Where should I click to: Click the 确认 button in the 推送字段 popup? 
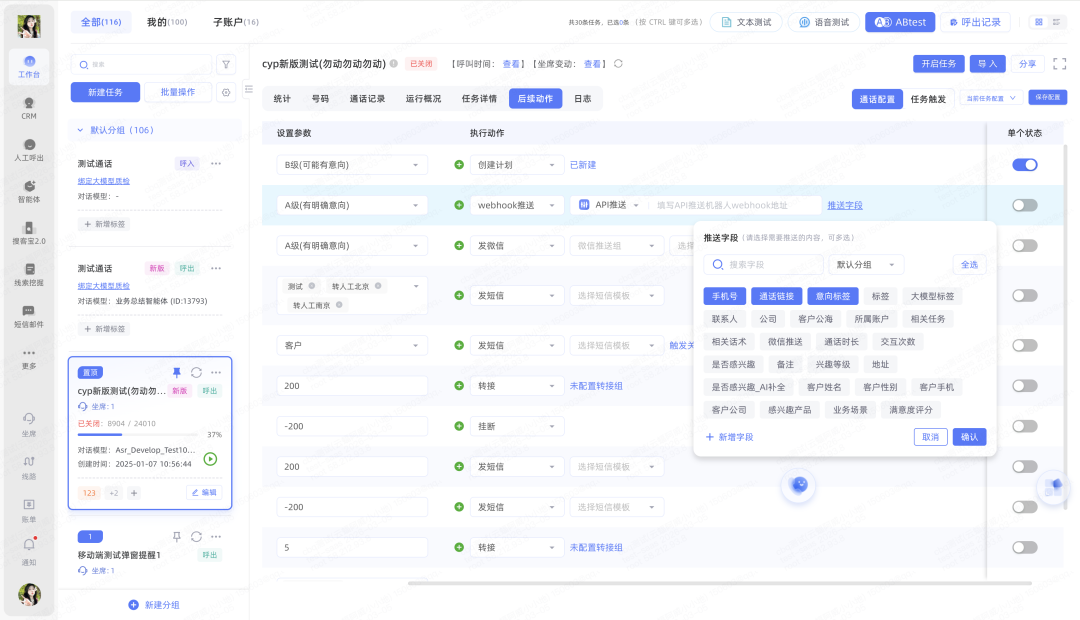tap(969, 437)
